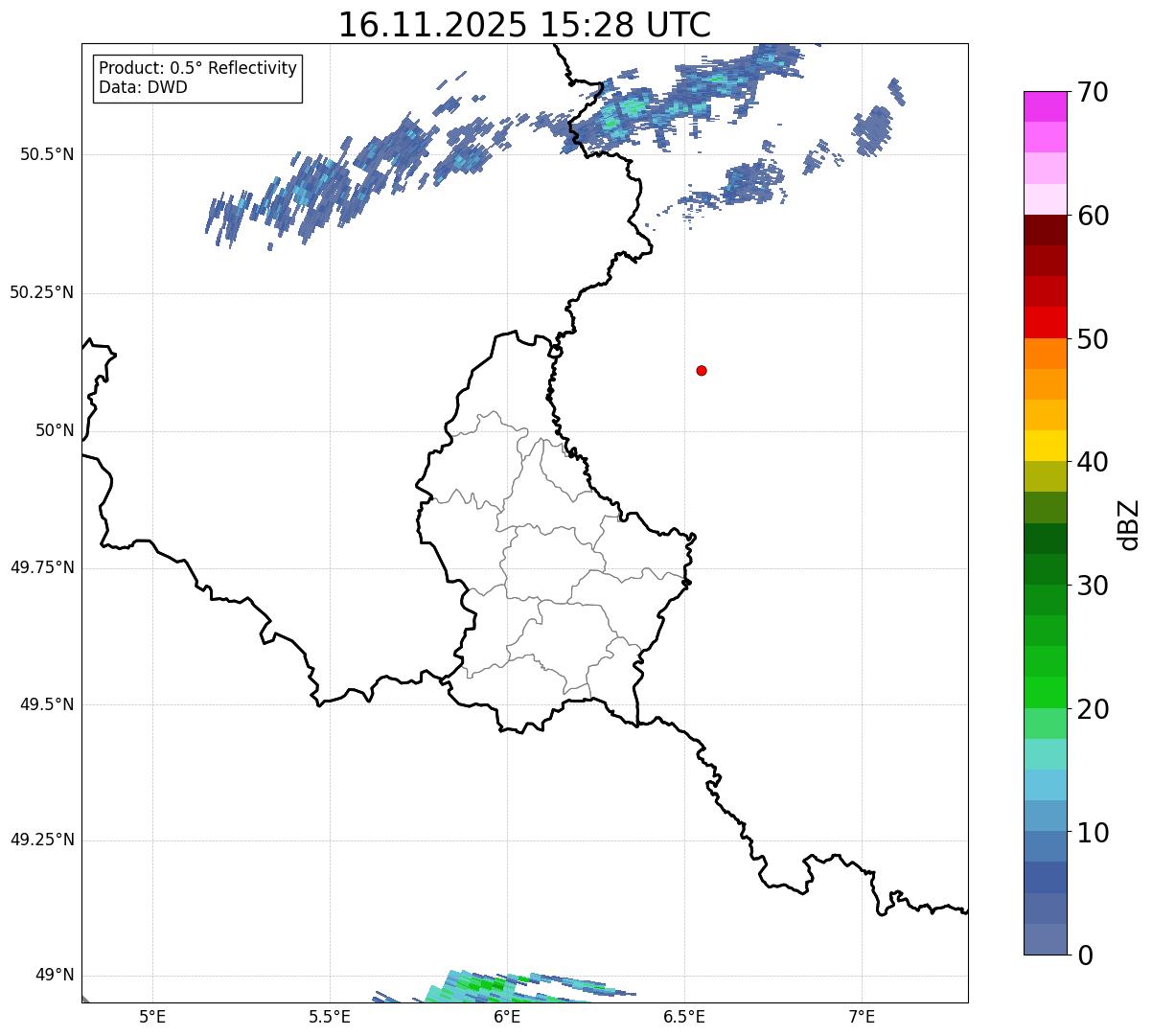Click the longitude label 7°E
The width and height of the screenshot is (1152, 1036).
pos(862,1017)
